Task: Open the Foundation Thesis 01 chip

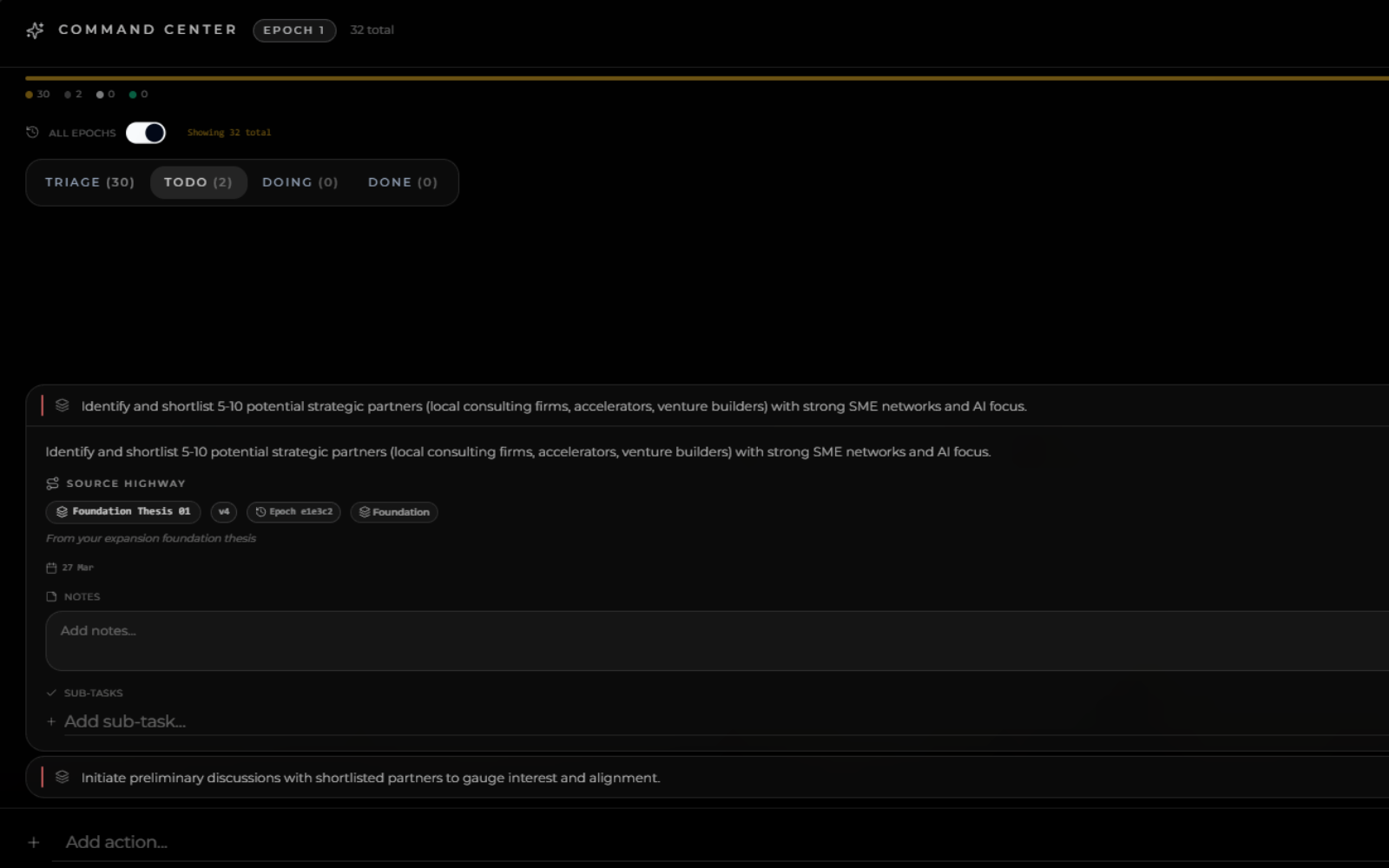Action: (x=123, y=512)
